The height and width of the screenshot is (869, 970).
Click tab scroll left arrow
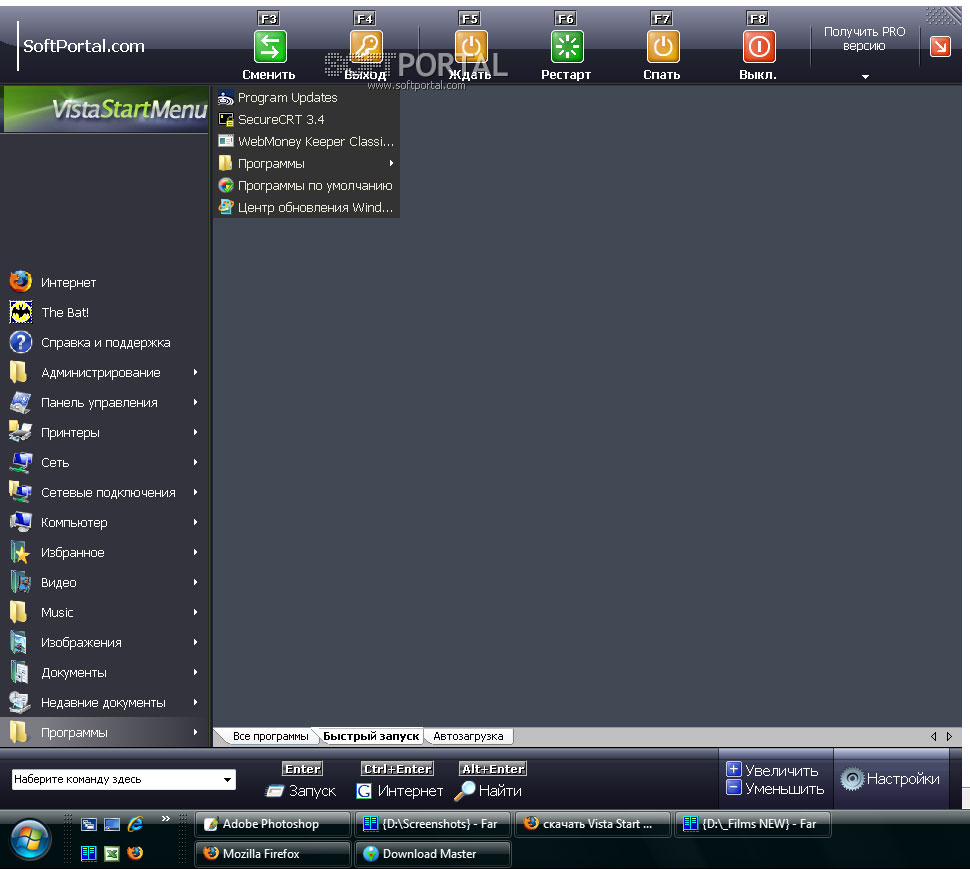934,736
